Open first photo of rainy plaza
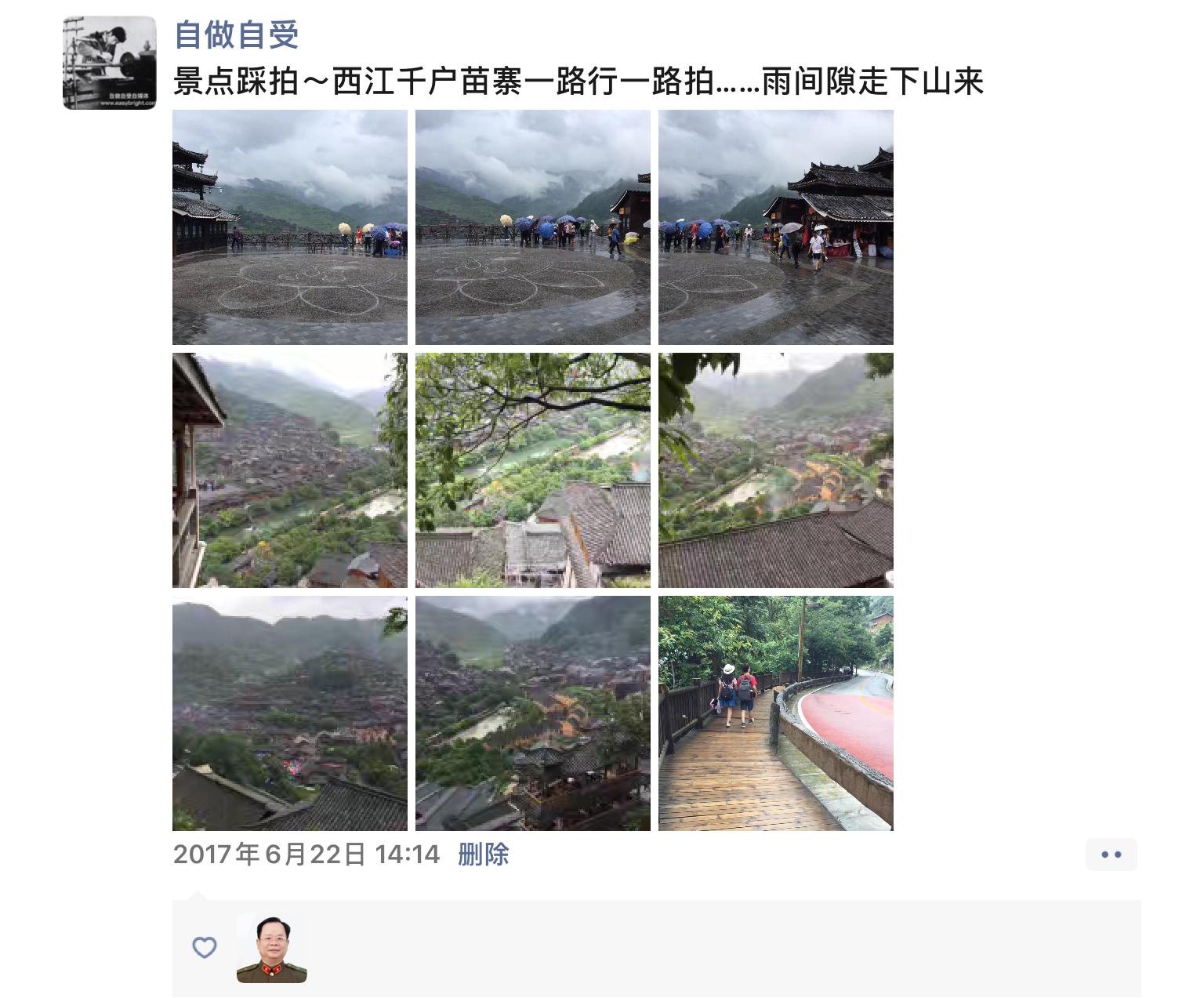Viewport: 1204px width, 998px height. point(290,227)
